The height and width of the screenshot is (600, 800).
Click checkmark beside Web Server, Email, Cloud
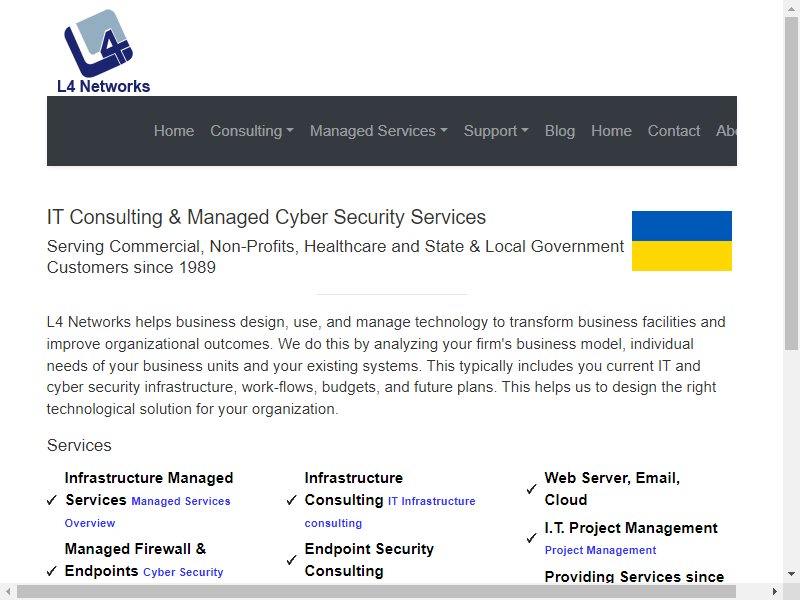pos(531,489)
